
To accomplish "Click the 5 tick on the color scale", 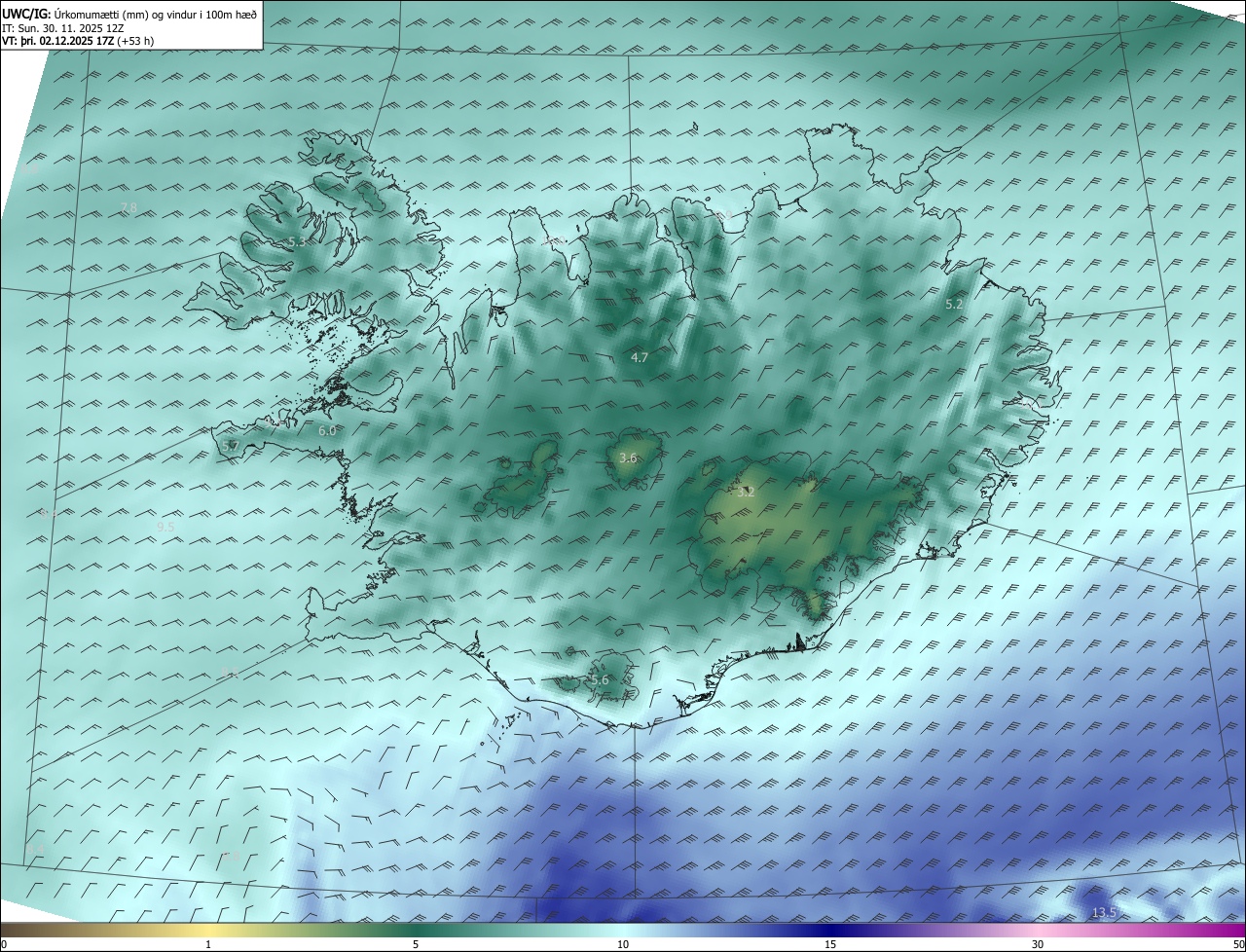I will click(x=416, y=944).
